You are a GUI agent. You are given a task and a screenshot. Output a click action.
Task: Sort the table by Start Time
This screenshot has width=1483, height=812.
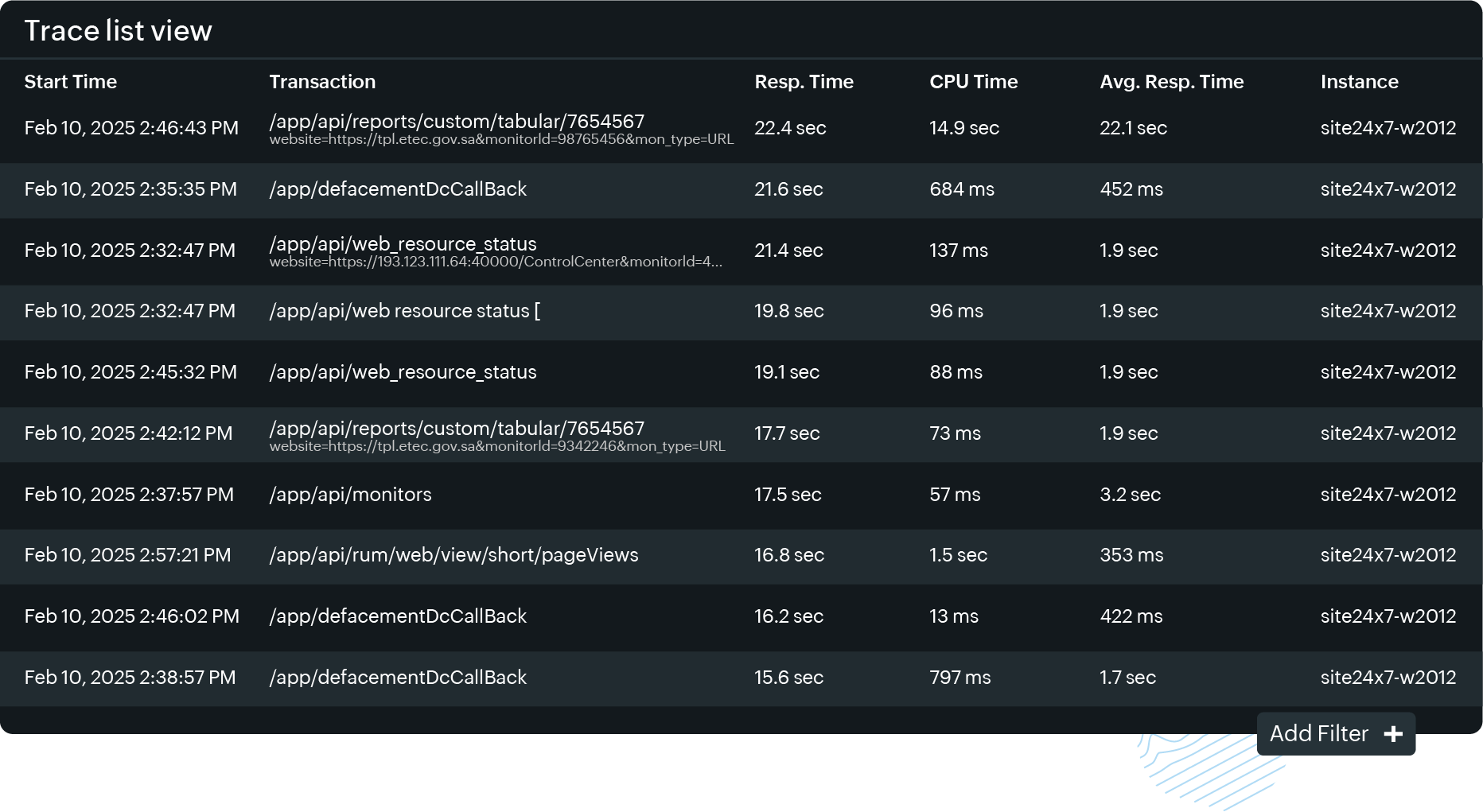(x=70, y=81)
